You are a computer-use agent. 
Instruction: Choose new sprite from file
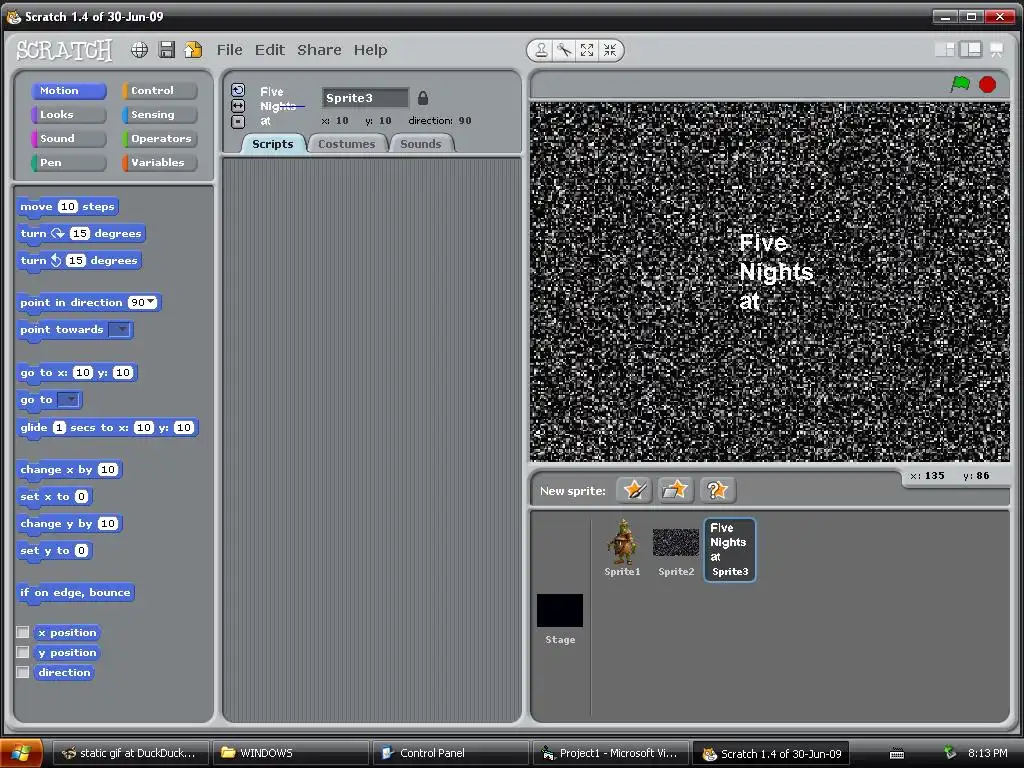pyautogui.click(x=675, y=490)
